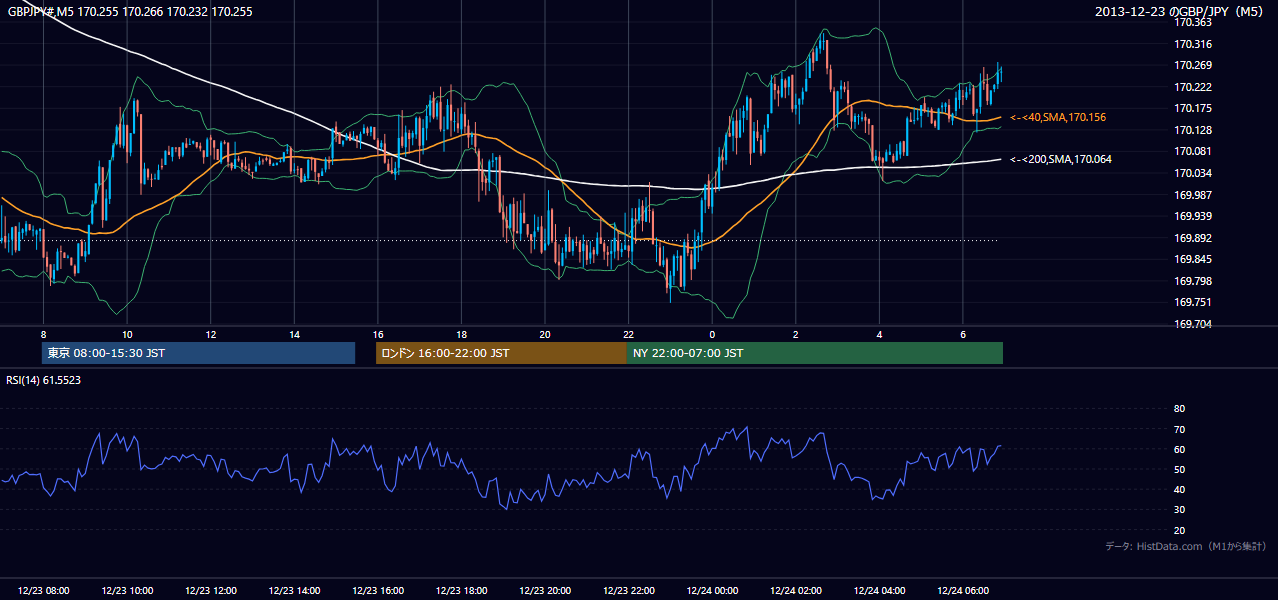The height and width of the screenshot is (600, 1278).
Task: Click the date label 12/23 22:00
Action: click(628, 591)
